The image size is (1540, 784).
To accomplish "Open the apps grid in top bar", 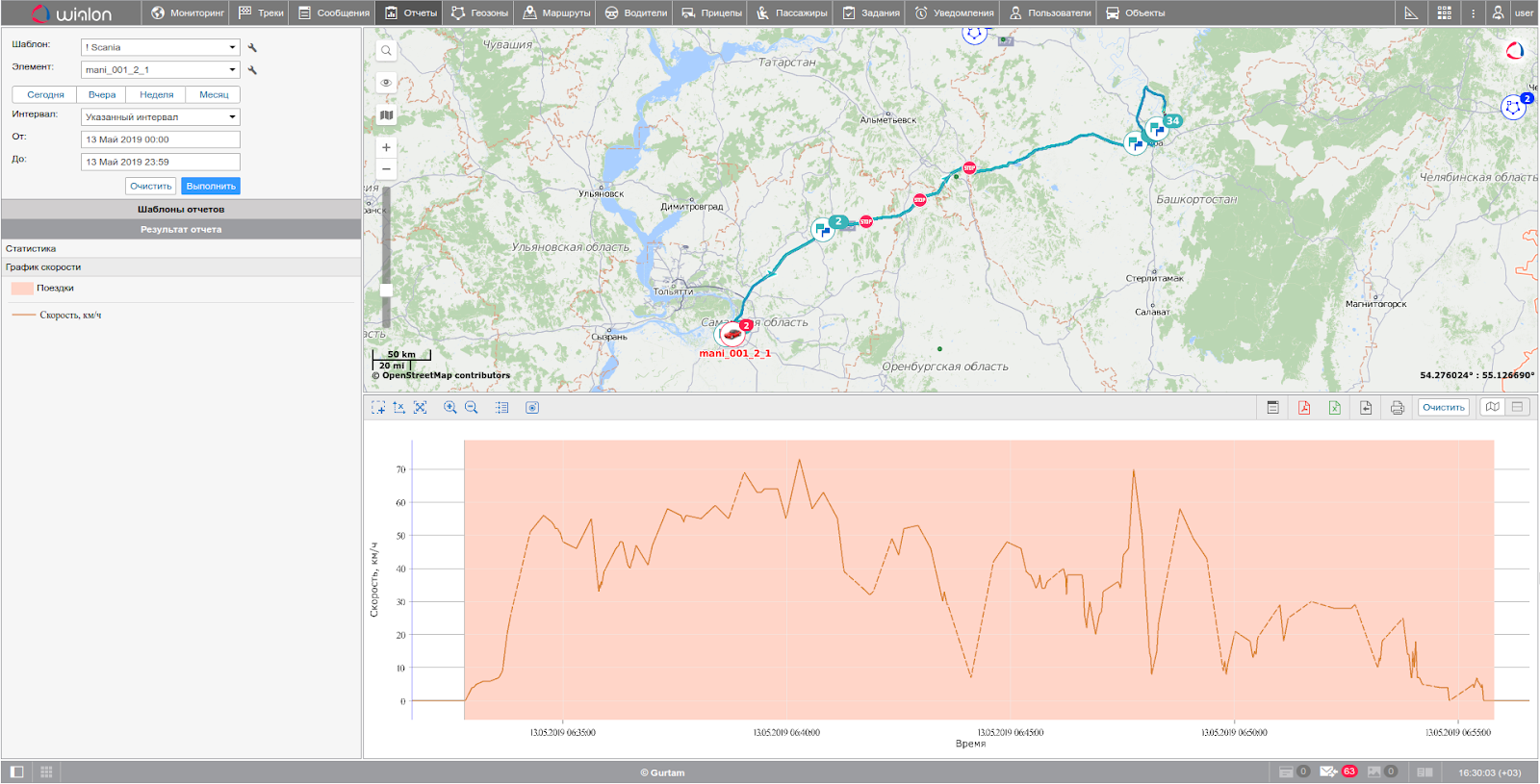I will pos(1445,13).
